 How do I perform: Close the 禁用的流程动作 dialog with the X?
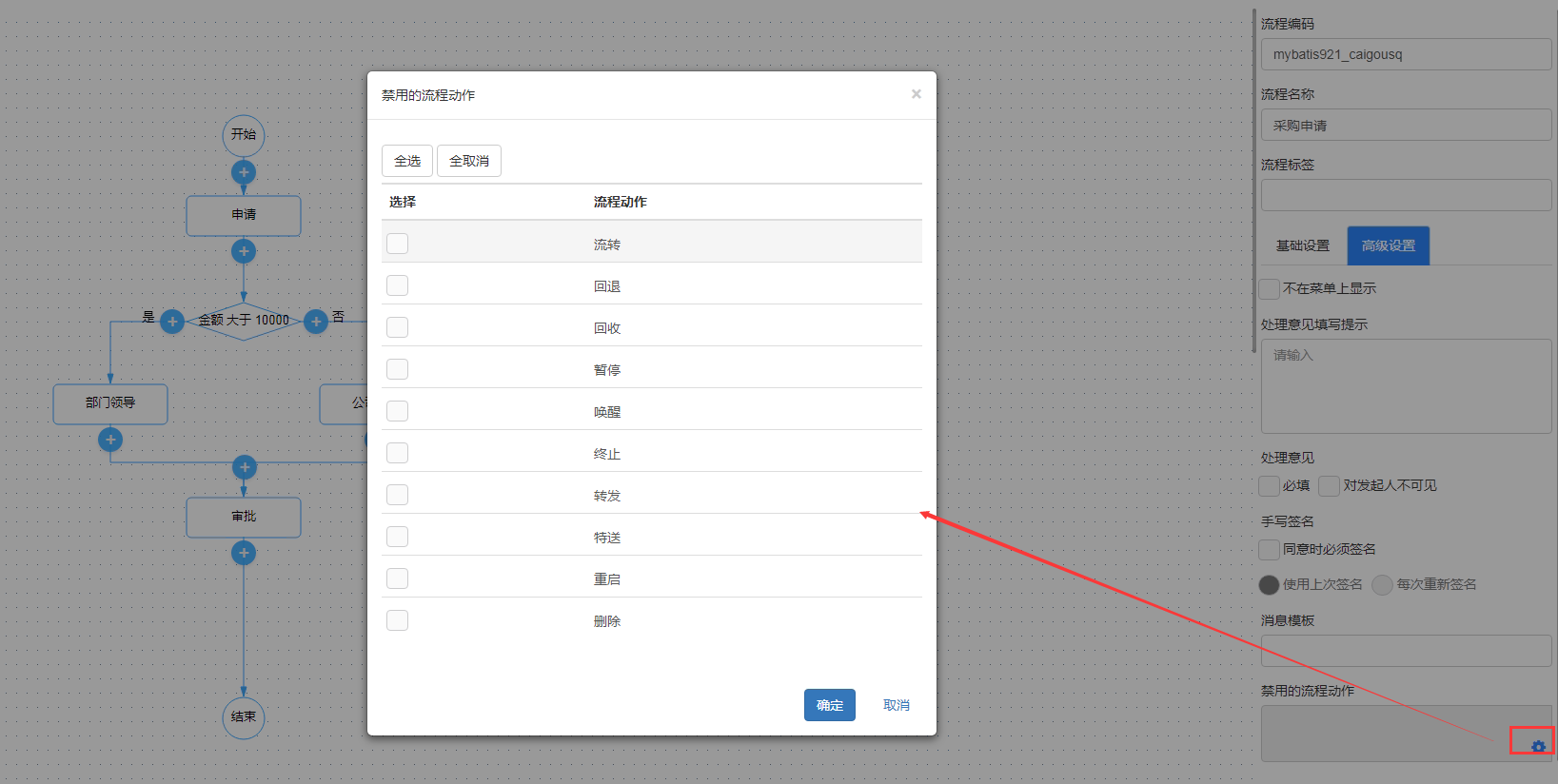pos(916,94)
